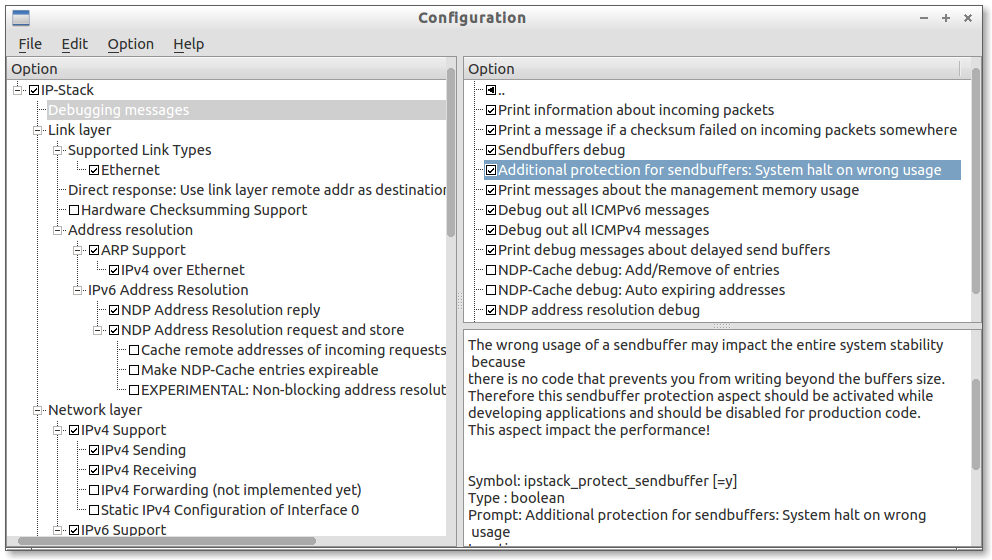This screenshot has height=560, width=992.
Task: Enable Make NDP-Cache entries expireable
Action: (x=134, y=370)
